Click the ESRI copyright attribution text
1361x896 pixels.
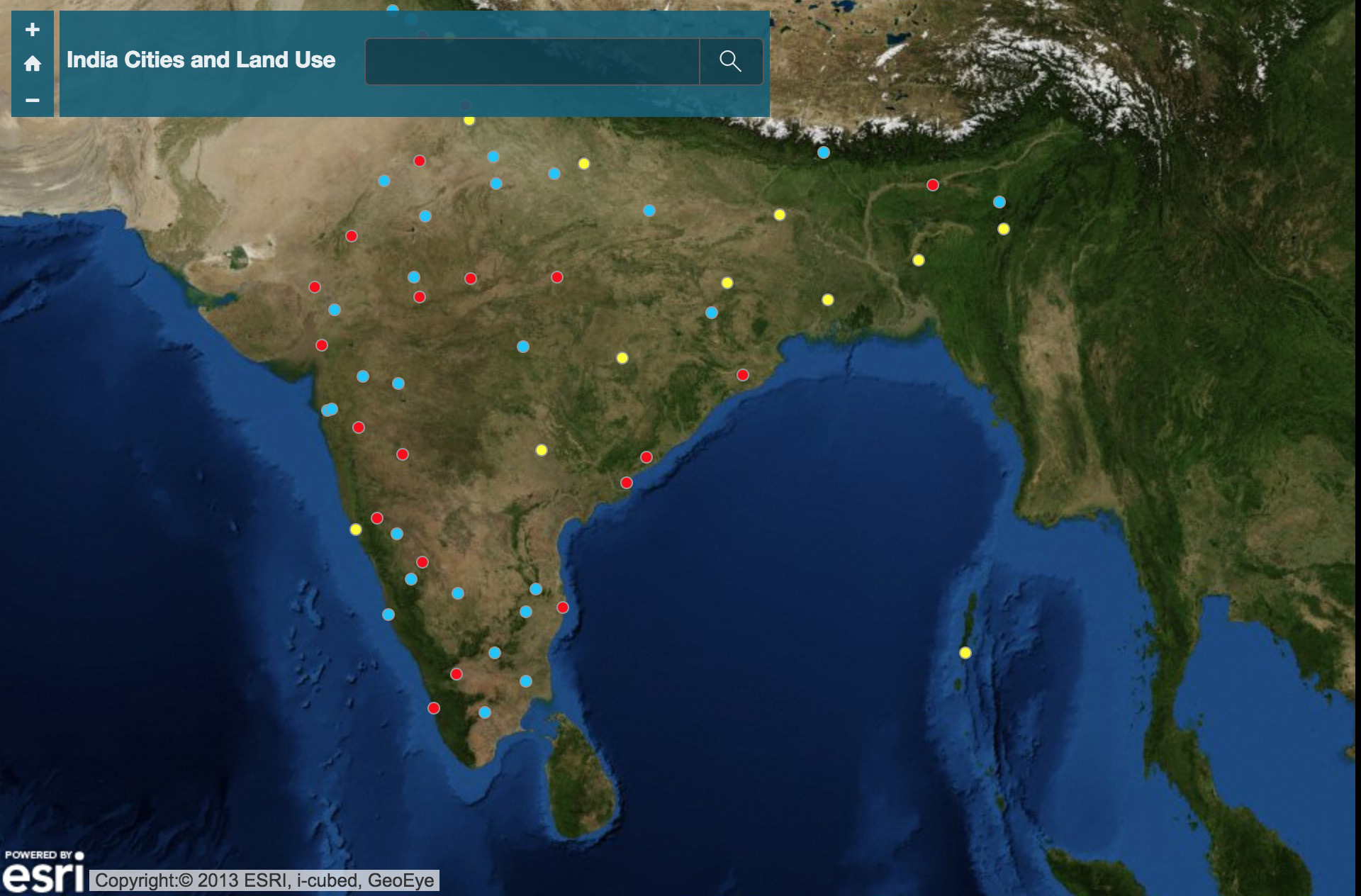pos(264,880)
